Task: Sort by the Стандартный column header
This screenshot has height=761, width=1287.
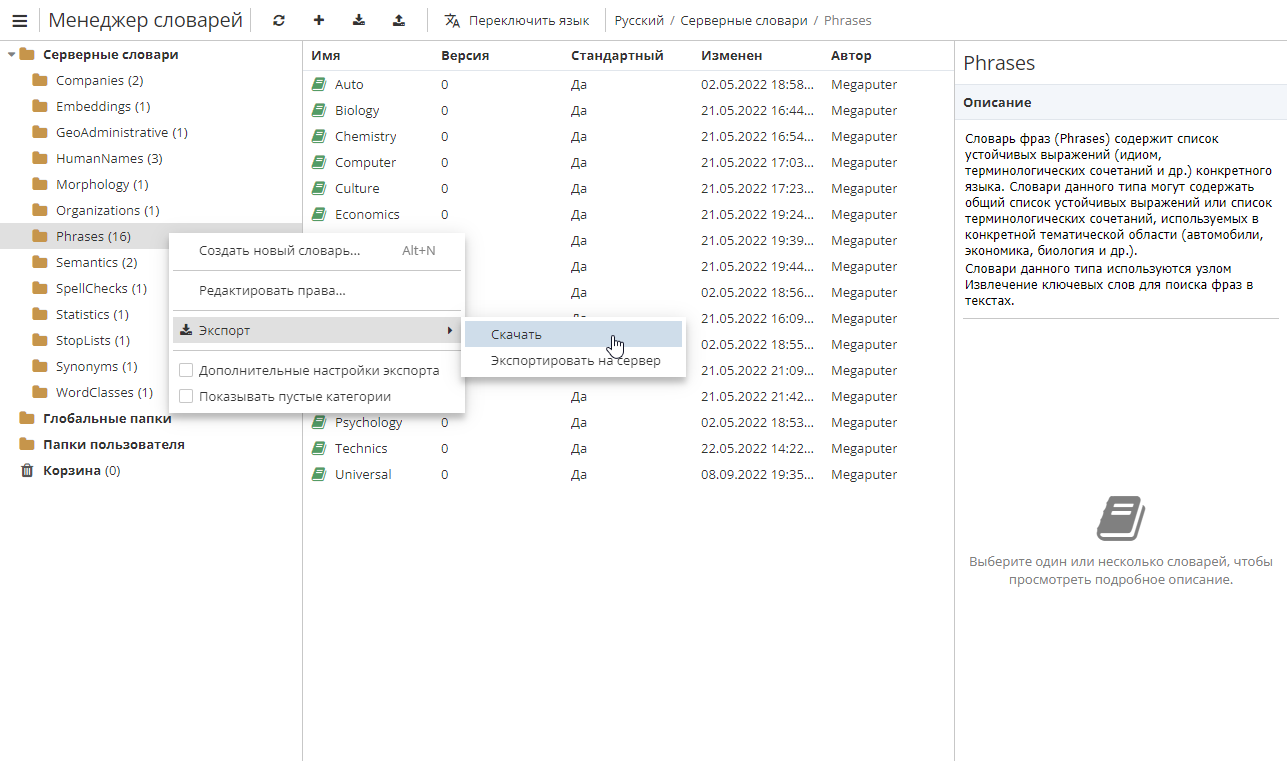Action: pos(617,56)
